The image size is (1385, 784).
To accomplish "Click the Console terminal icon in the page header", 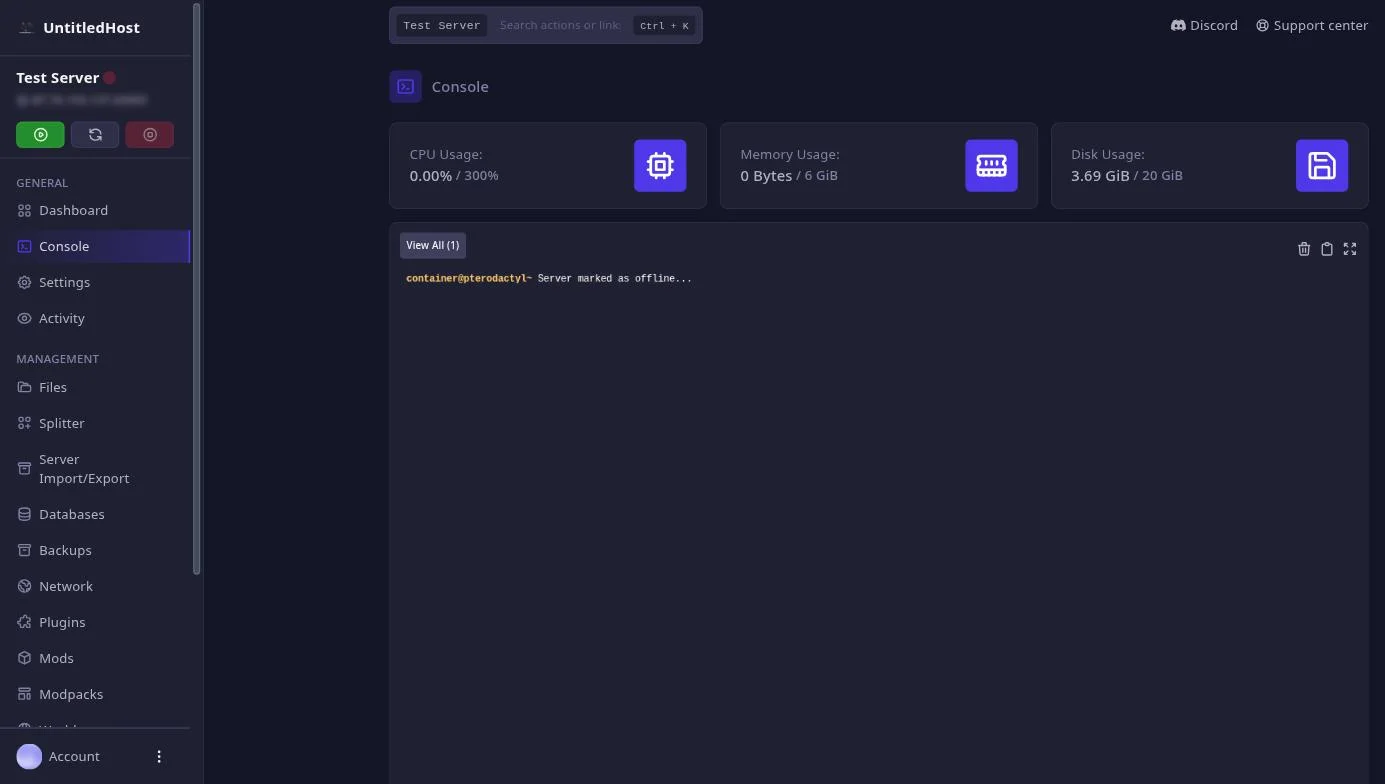I will click(x=406, y=87).
